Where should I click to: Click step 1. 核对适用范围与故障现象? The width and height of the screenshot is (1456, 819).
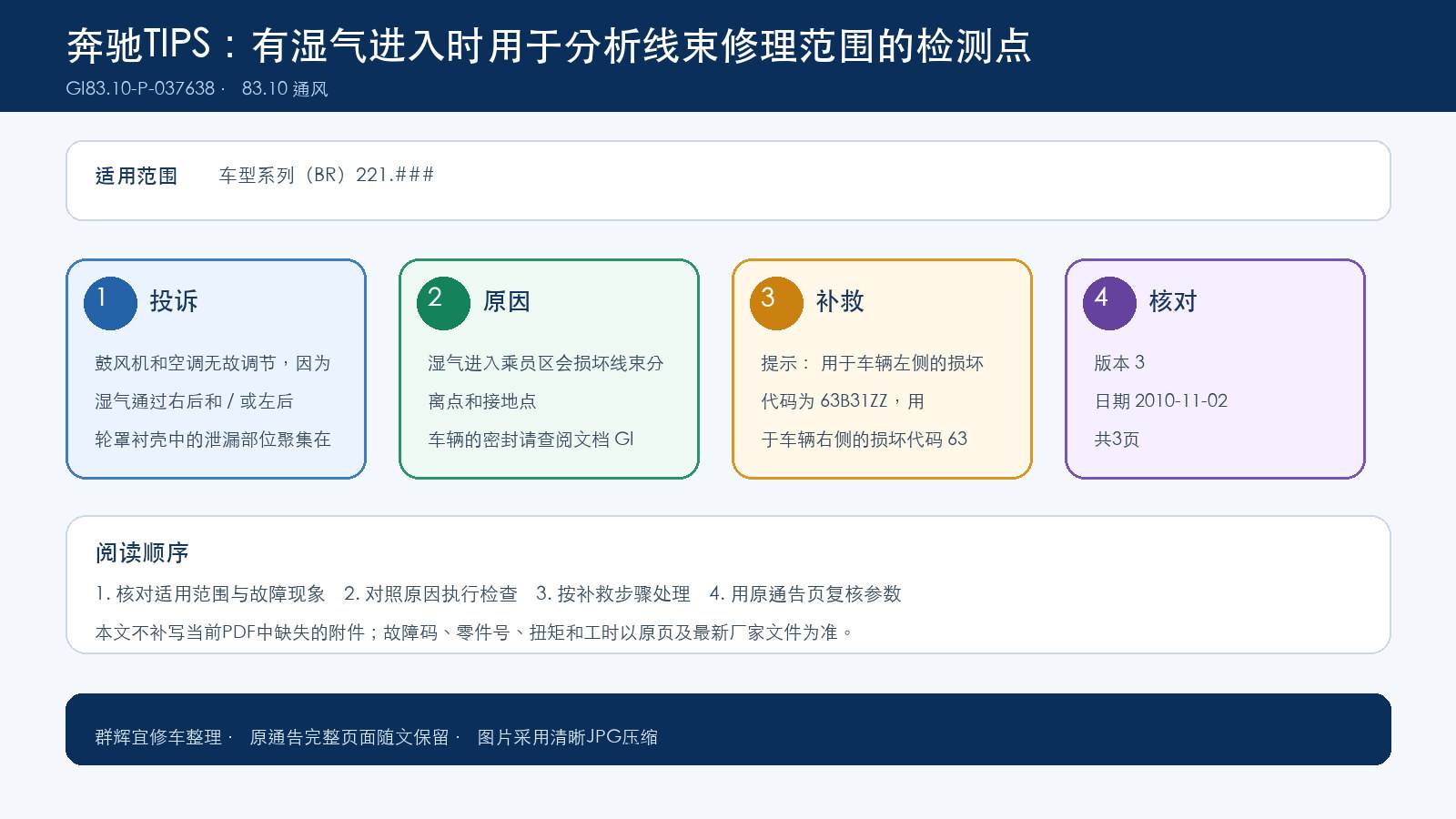point(210,594)
